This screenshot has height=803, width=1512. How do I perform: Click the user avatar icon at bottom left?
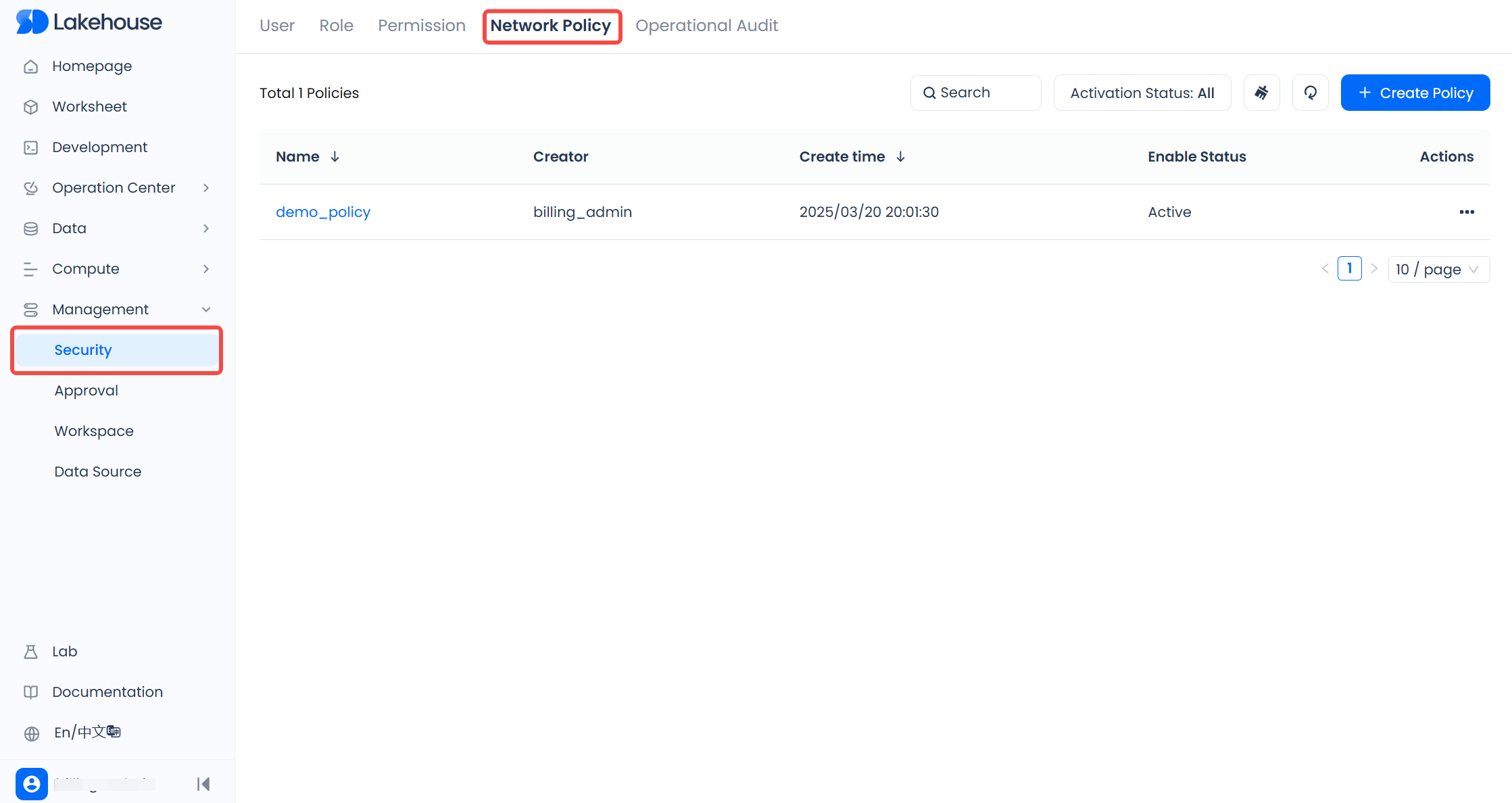(x=32, y=783)
